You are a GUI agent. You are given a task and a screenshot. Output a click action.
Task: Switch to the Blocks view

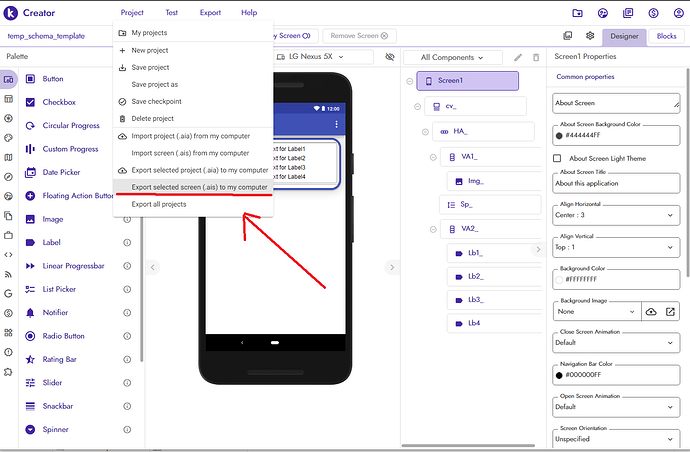(666, 36)
